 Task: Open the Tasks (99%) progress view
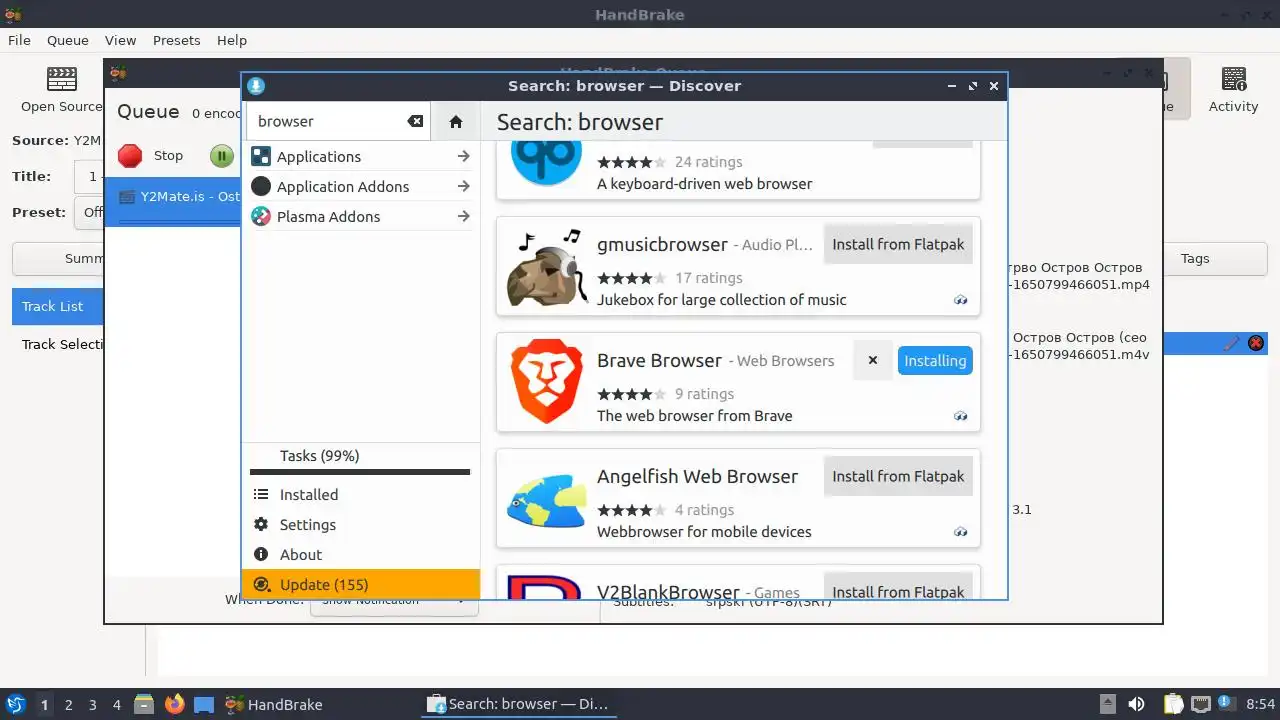pos(360,460)
